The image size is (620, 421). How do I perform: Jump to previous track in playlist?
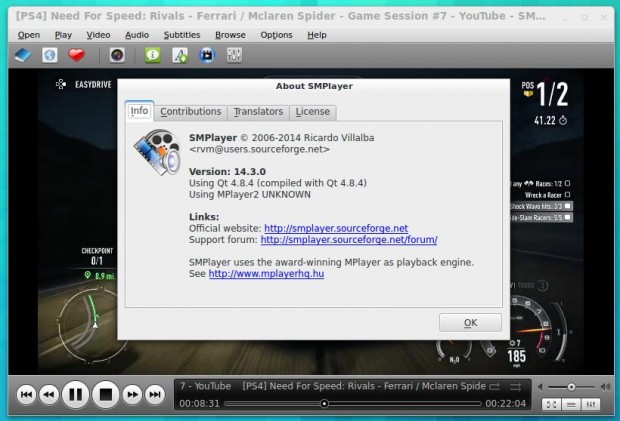(26, 394)
